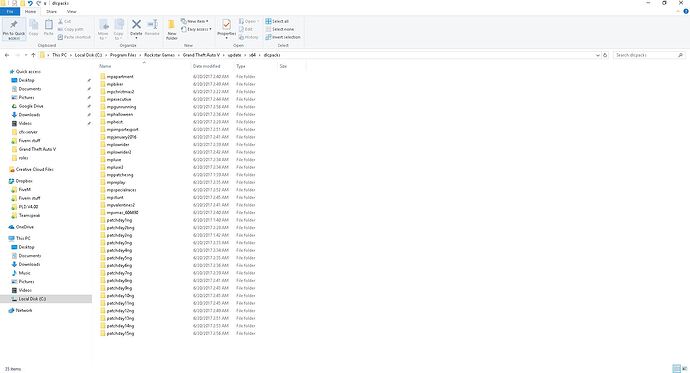Click the Copy icon in Clipboard group

(33, 25)
